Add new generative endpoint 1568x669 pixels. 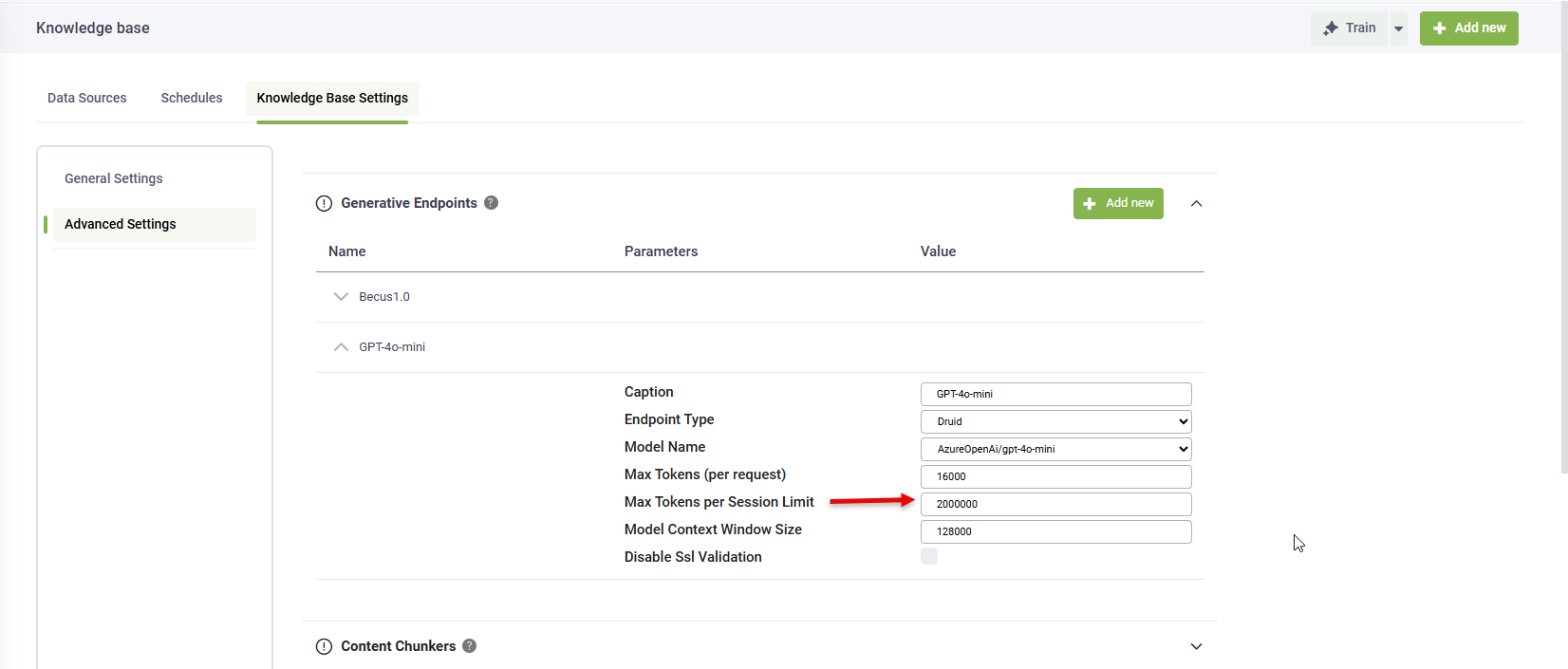1117,203
